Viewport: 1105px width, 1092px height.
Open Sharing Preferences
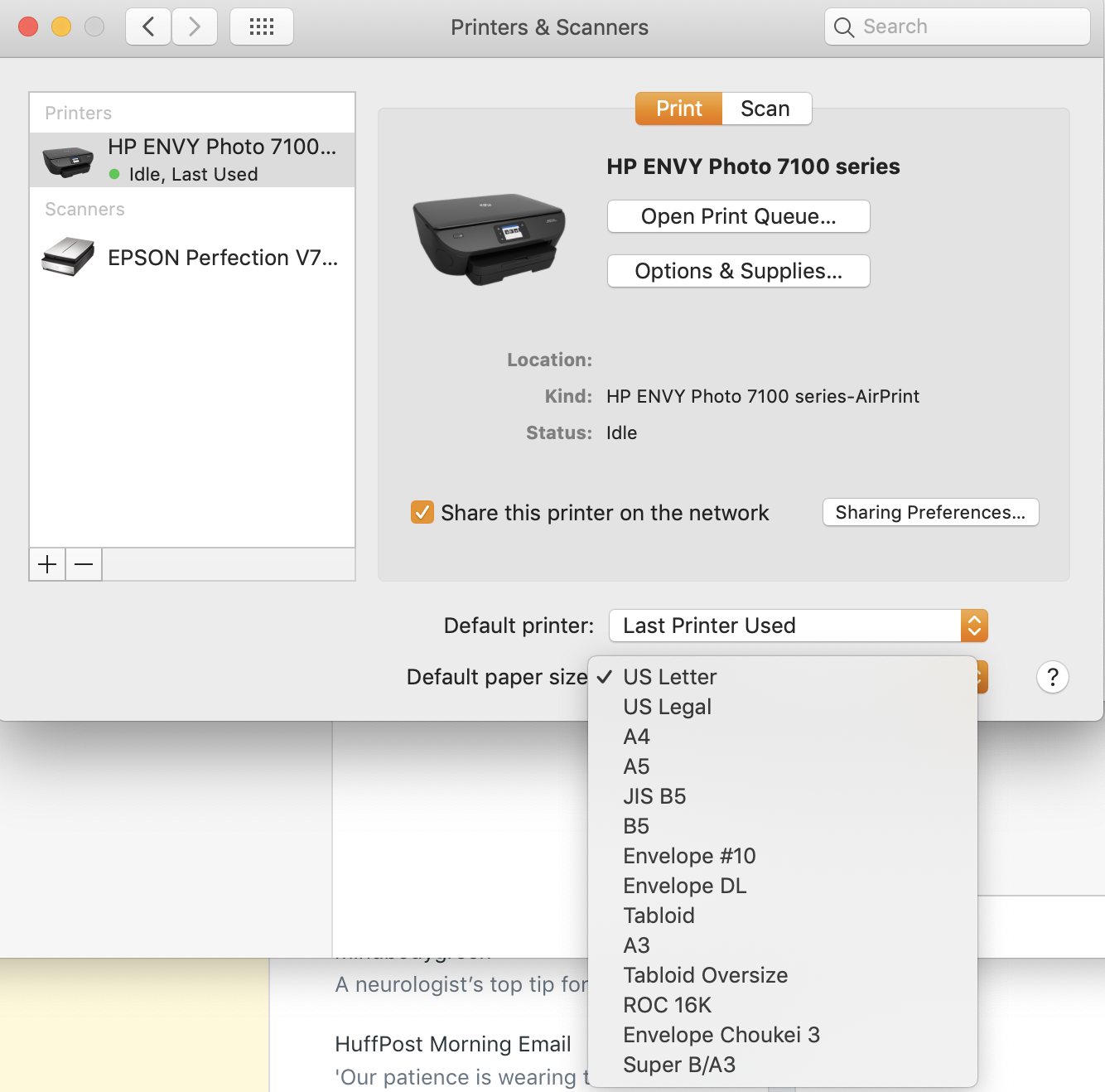[x=929, y=512]
